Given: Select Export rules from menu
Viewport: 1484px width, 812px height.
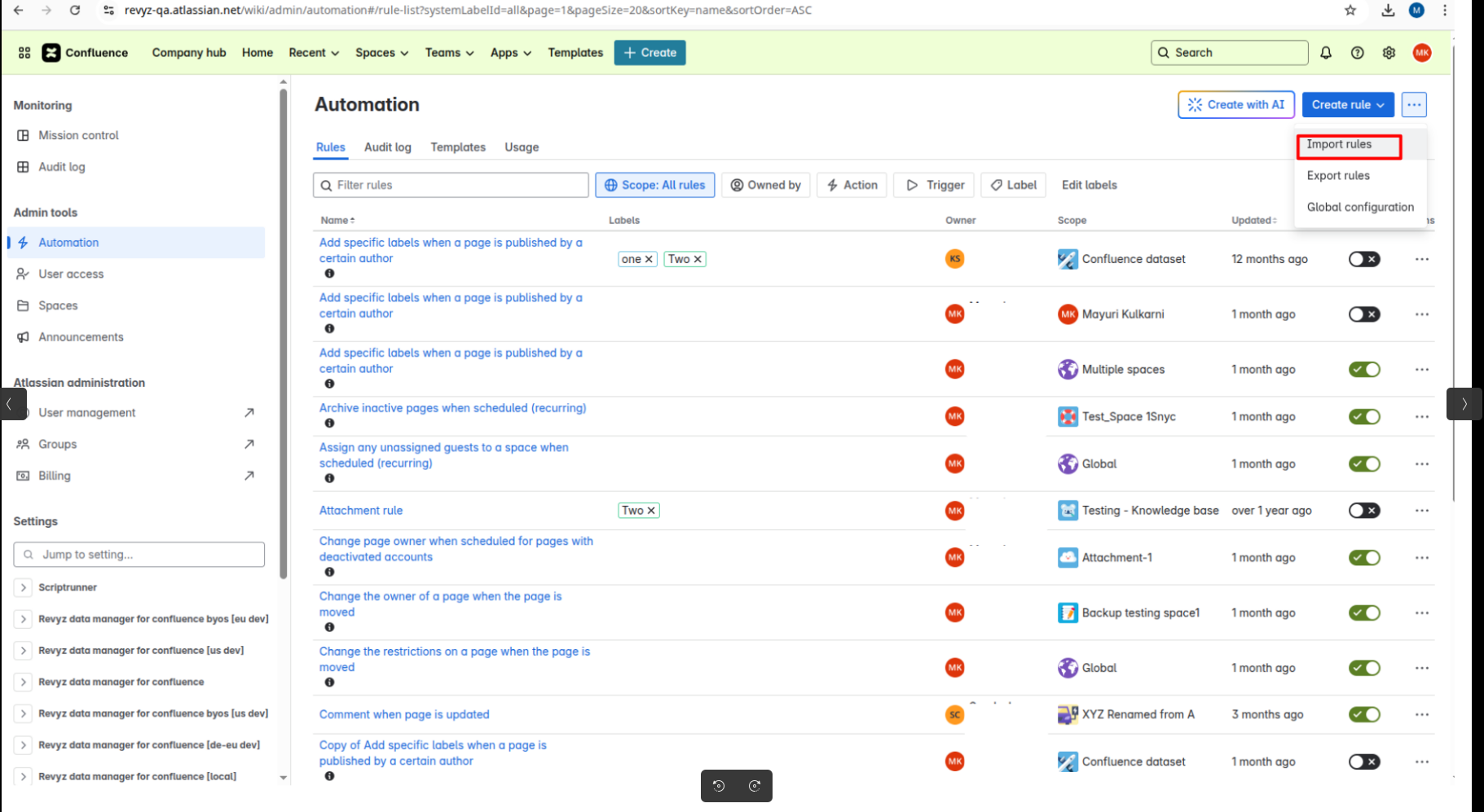Looking at the screenshot, I should (x=1337, y=176).
